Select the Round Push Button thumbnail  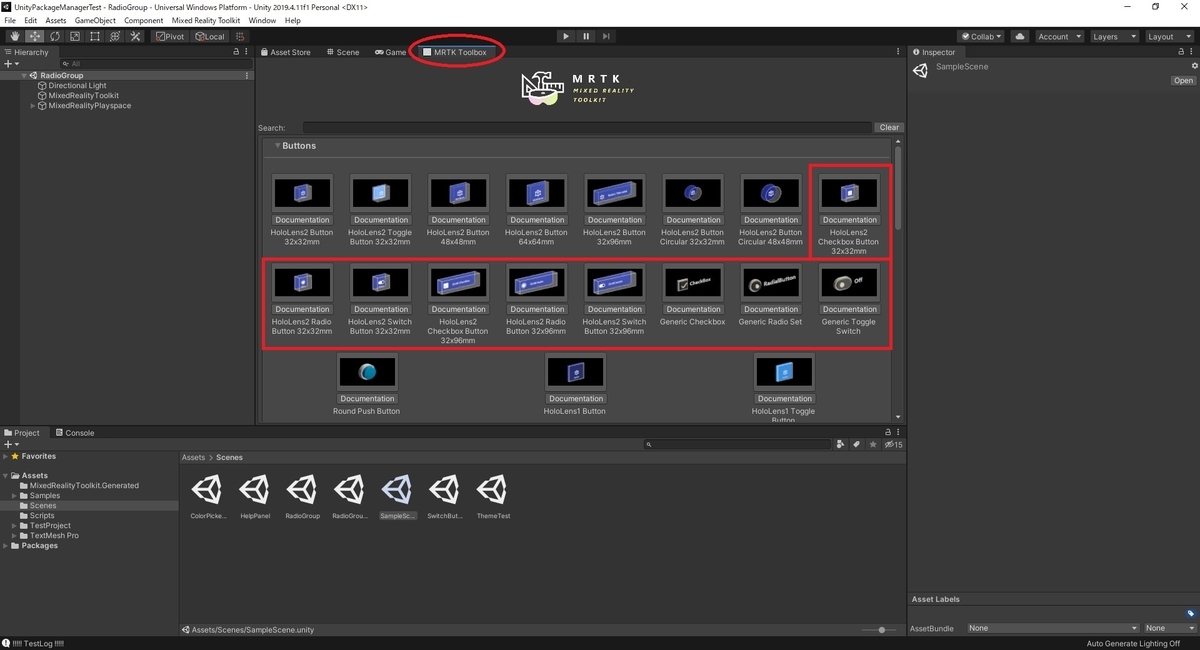[x=367, y=372]
